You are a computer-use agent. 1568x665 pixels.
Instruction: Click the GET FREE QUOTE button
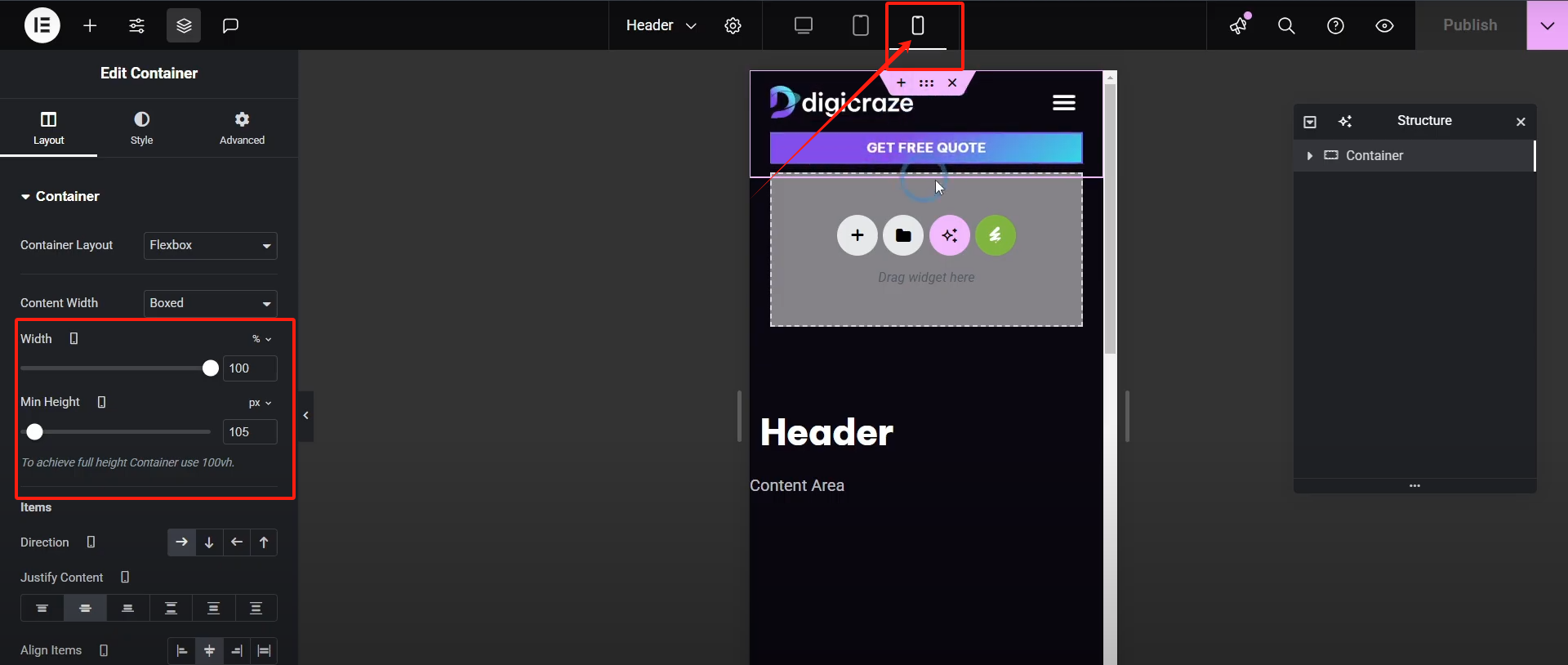point(926,148)
